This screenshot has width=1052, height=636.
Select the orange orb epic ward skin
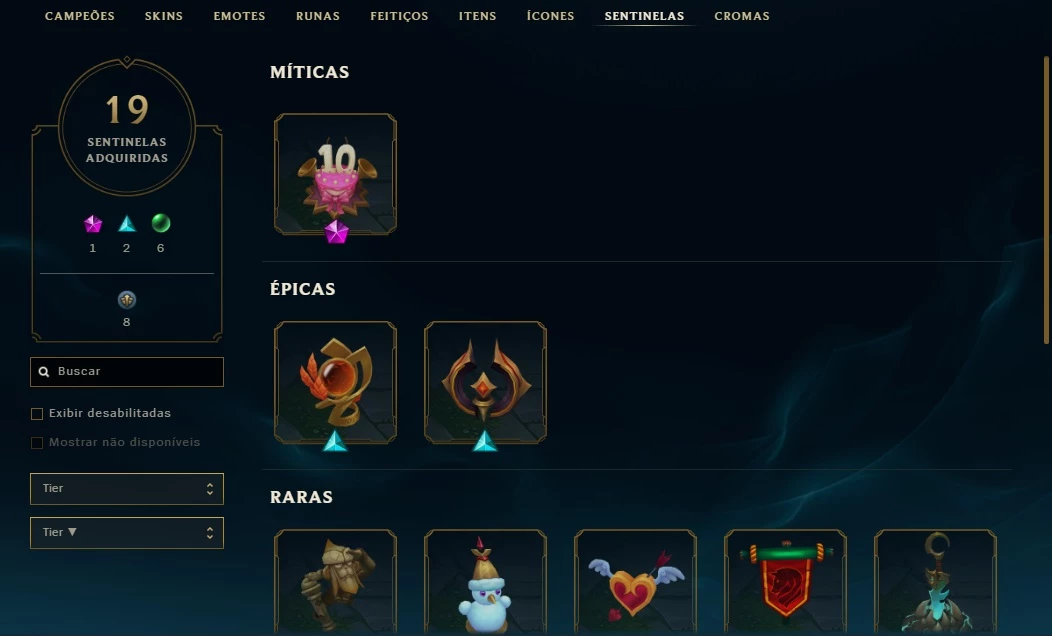tap(335, 382)
